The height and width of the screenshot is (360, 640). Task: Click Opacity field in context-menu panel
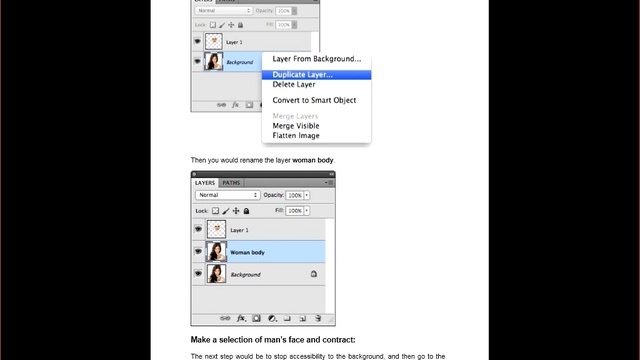pos(283,11)
